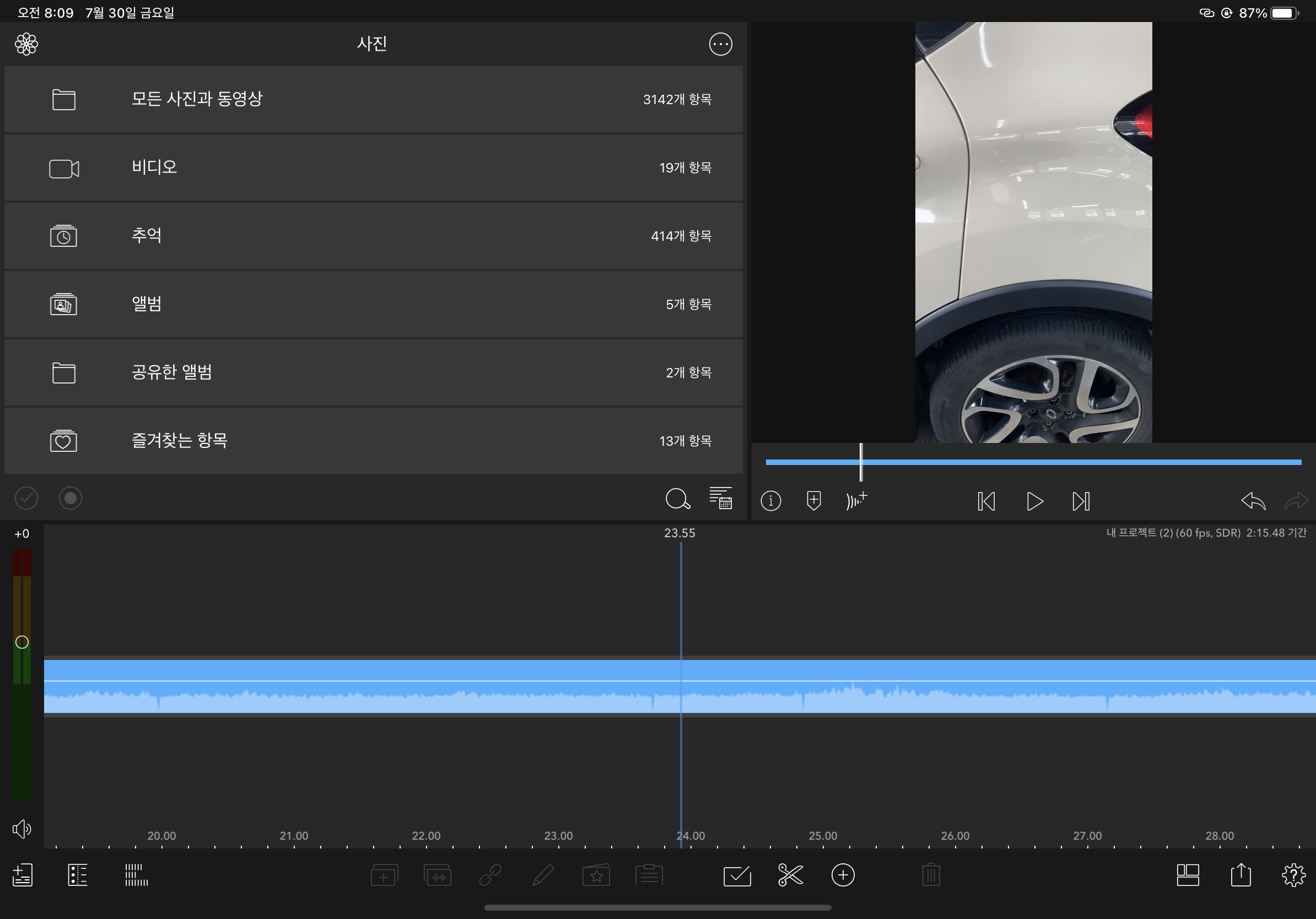Screen dimensions: 1316x919
Task: Open 모든 사진과 동영상 folder
Action: (373, 99)
